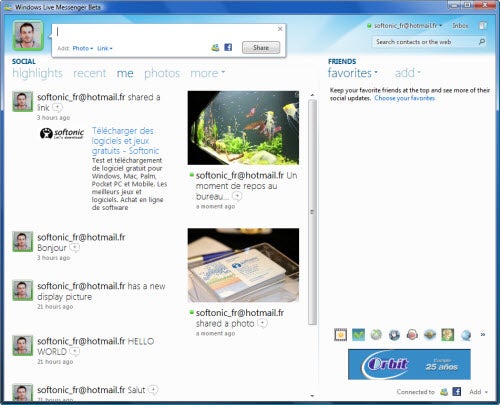The image size is (500, 405).
Task: Click the film-strip video icon in bottom toolbar
Action: click(x=340, y=335)
